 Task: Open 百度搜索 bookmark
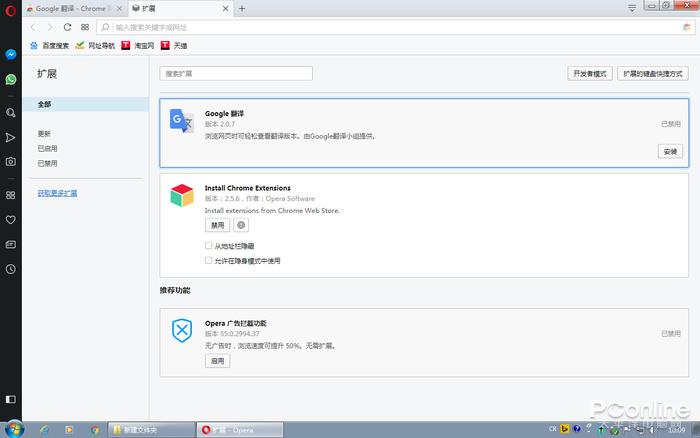pyautogui.click(x=50, y=46)
